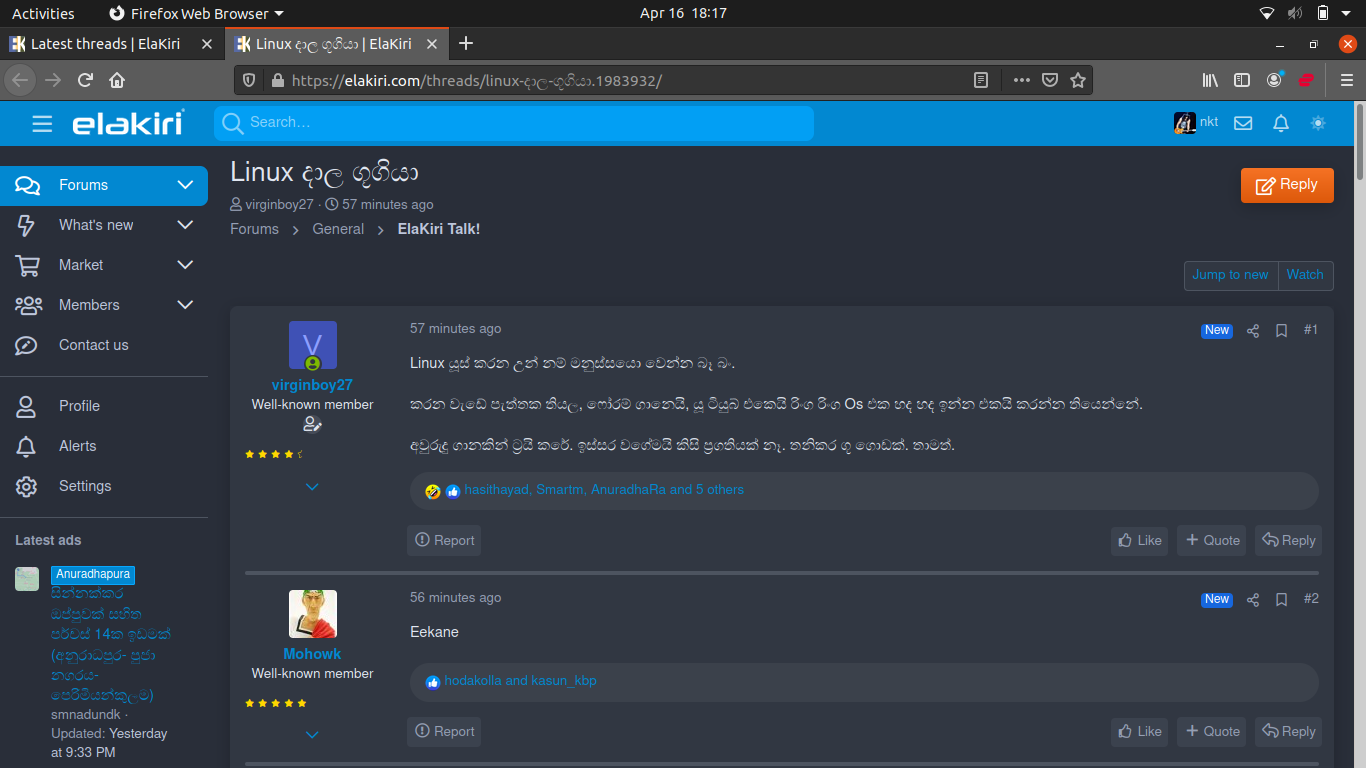Expand the What's new sidebar submenu
The width and height of the screenshot is (1366, 768).
click(x=185, y=225)
